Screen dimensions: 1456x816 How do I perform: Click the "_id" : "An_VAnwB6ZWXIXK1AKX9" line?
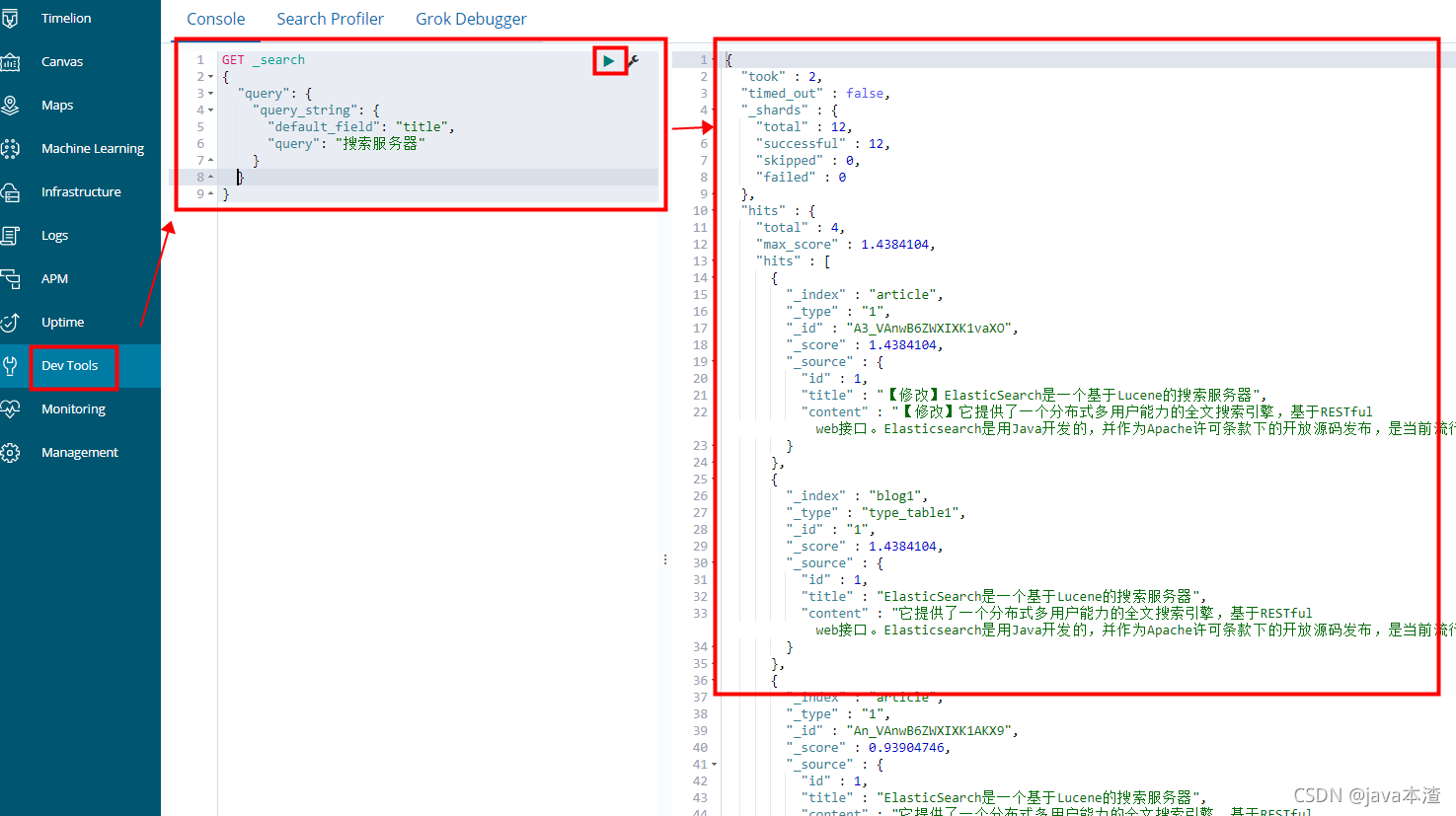coord(902,731)
